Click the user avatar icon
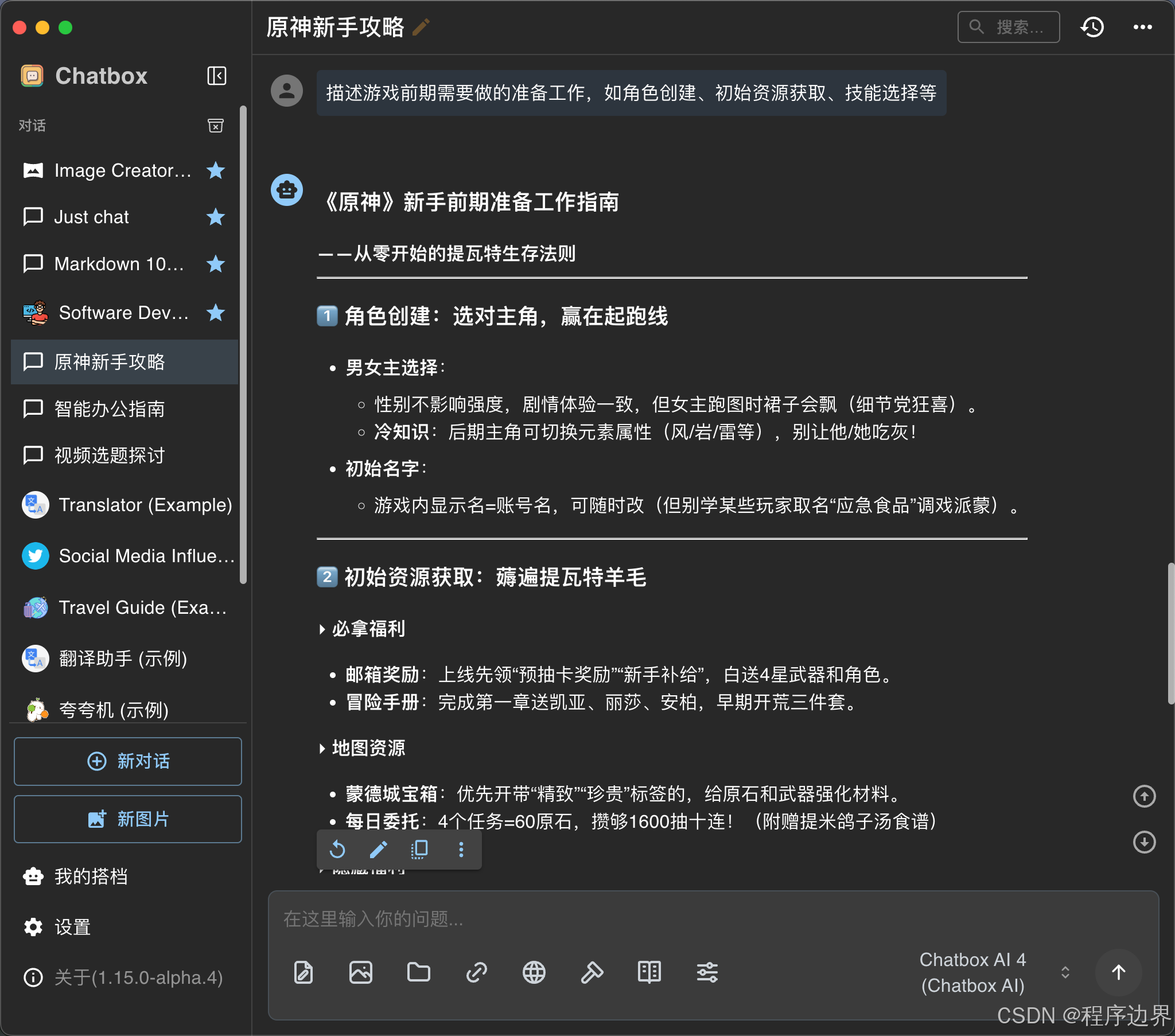The image size is (1175, 1036). coord(287,91)
